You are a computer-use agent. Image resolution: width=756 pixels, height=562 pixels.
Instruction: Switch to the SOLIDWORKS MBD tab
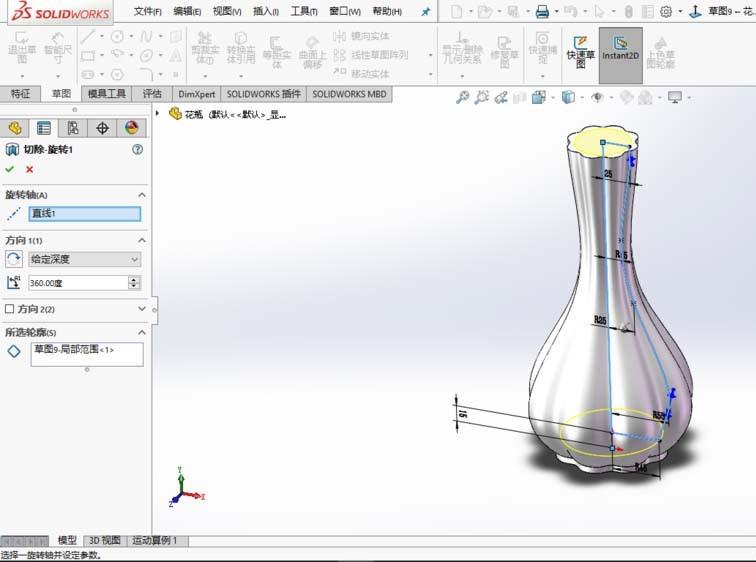(x=349, y=94)
